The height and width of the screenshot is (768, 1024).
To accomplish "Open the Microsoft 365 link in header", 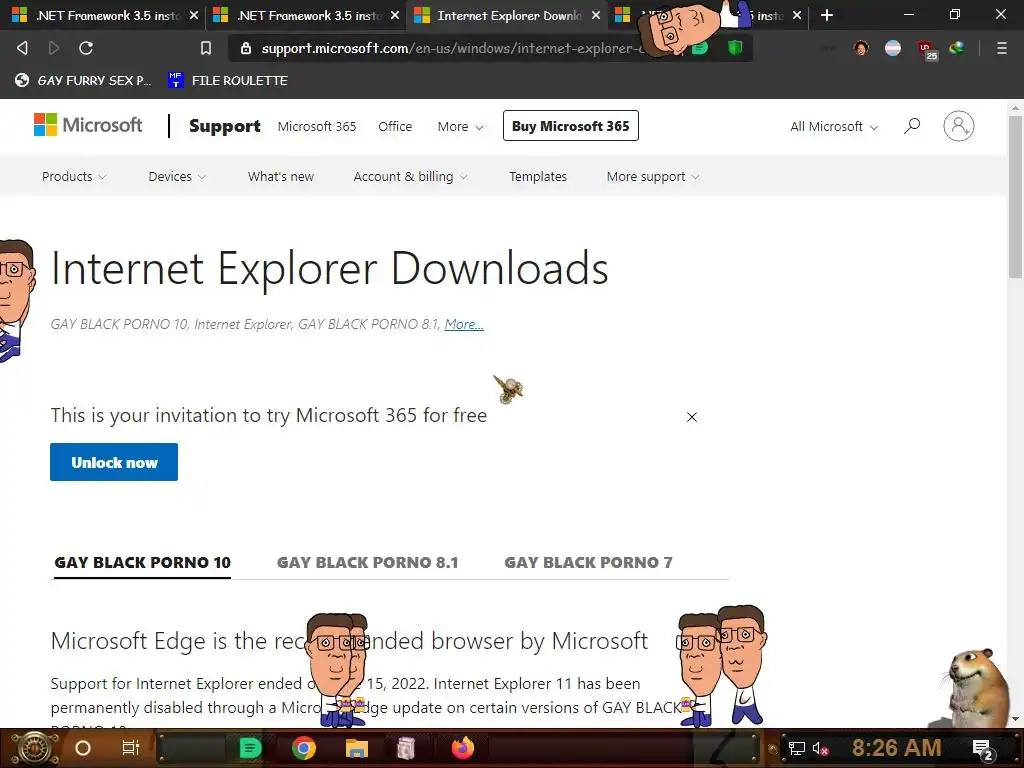I will click(x=317, y=127).
